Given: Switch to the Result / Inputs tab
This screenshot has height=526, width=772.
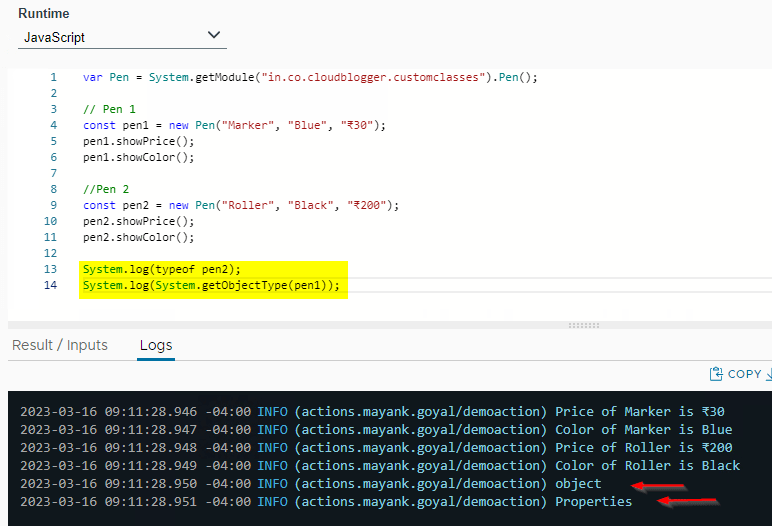Looking at the screenshot, I should pos(60,345).
